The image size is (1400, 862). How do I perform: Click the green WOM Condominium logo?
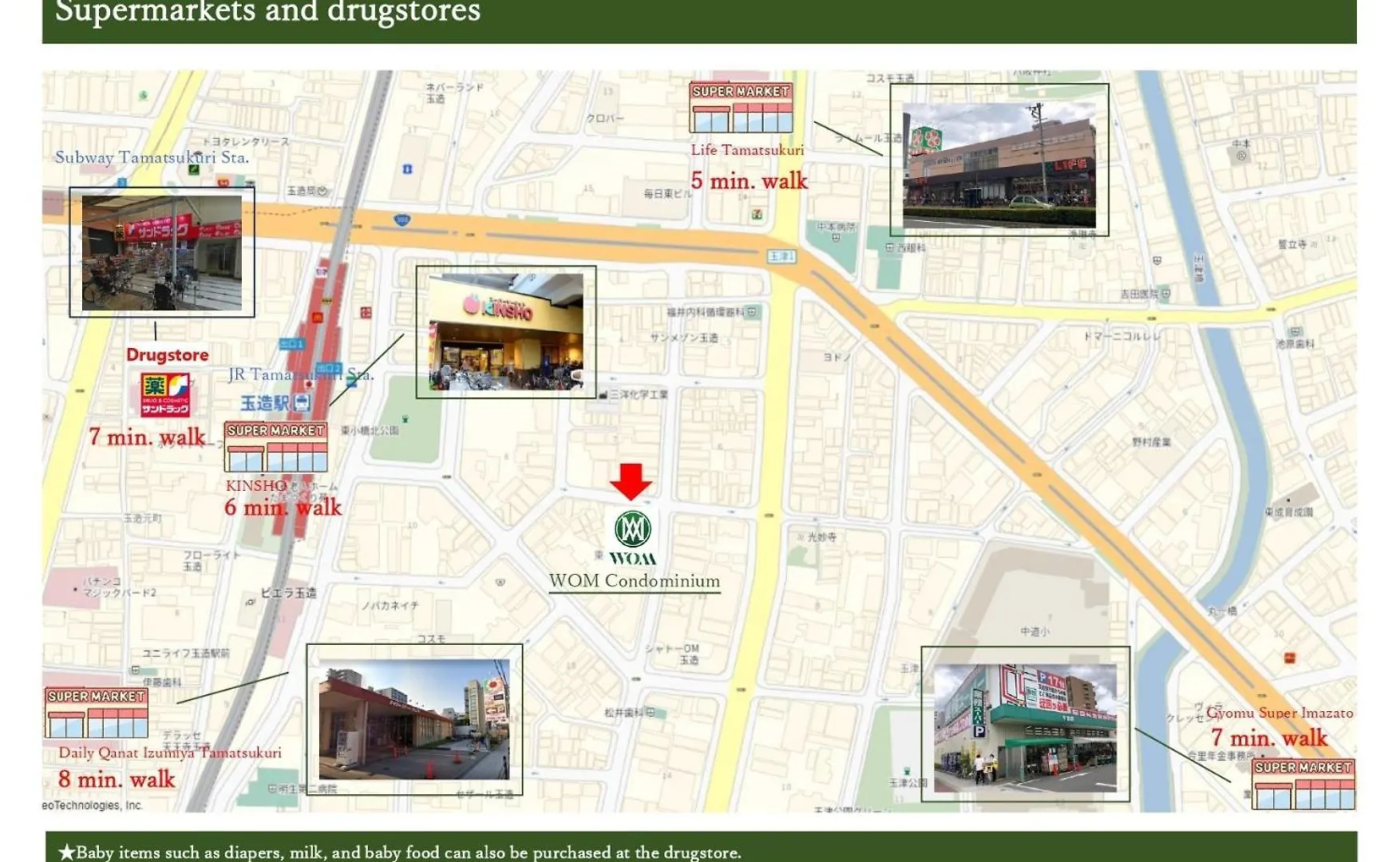633,537
